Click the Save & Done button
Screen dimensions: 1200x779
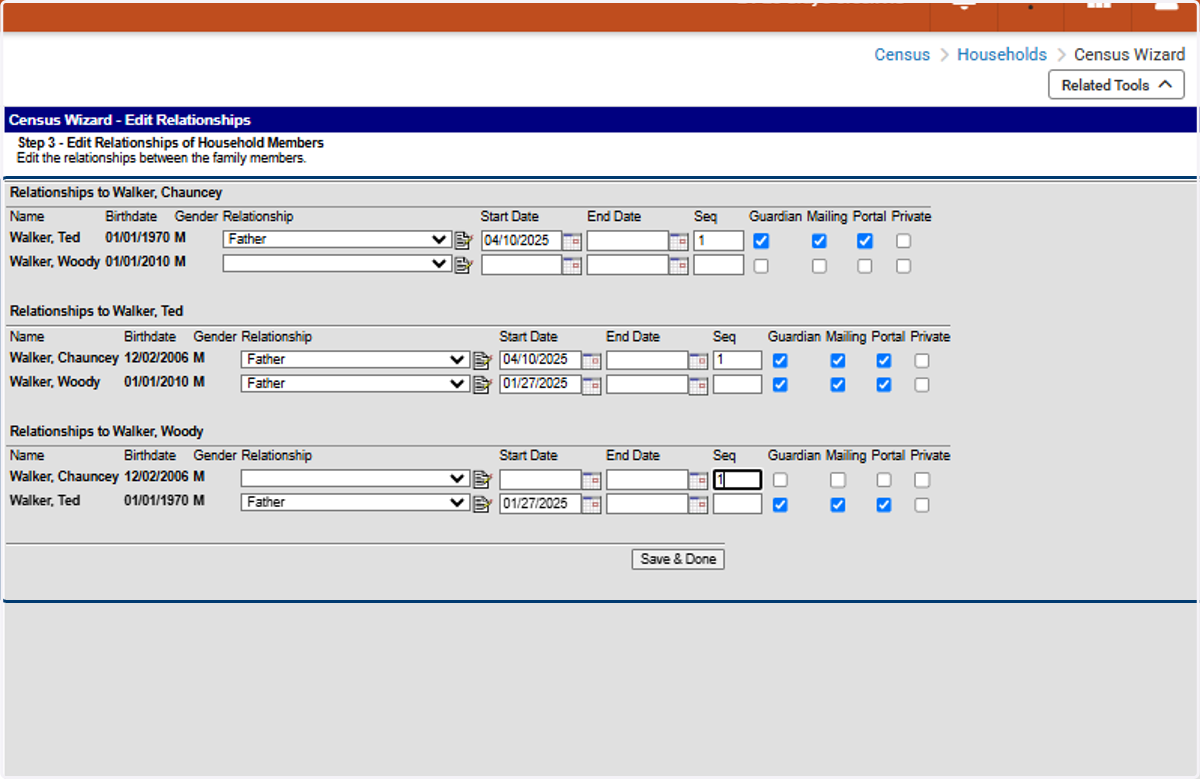pos(678,559)
